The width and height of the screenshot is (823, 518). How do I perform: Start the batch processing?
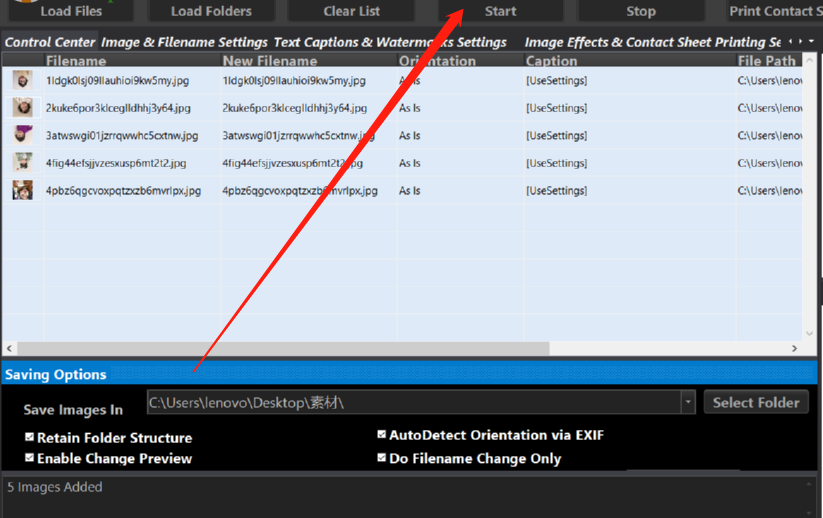501,10
